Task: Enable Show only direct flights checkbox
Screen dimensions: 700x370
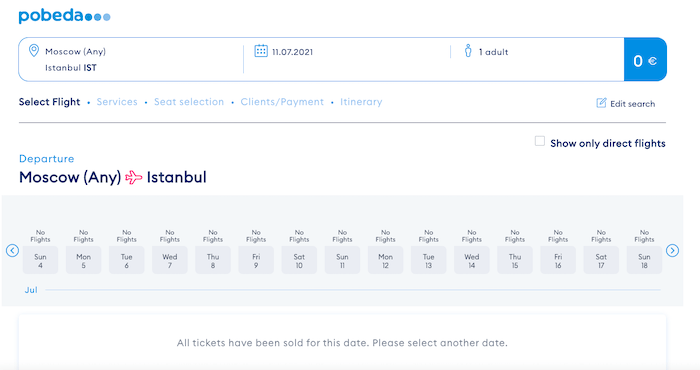Action: point(540,141)
